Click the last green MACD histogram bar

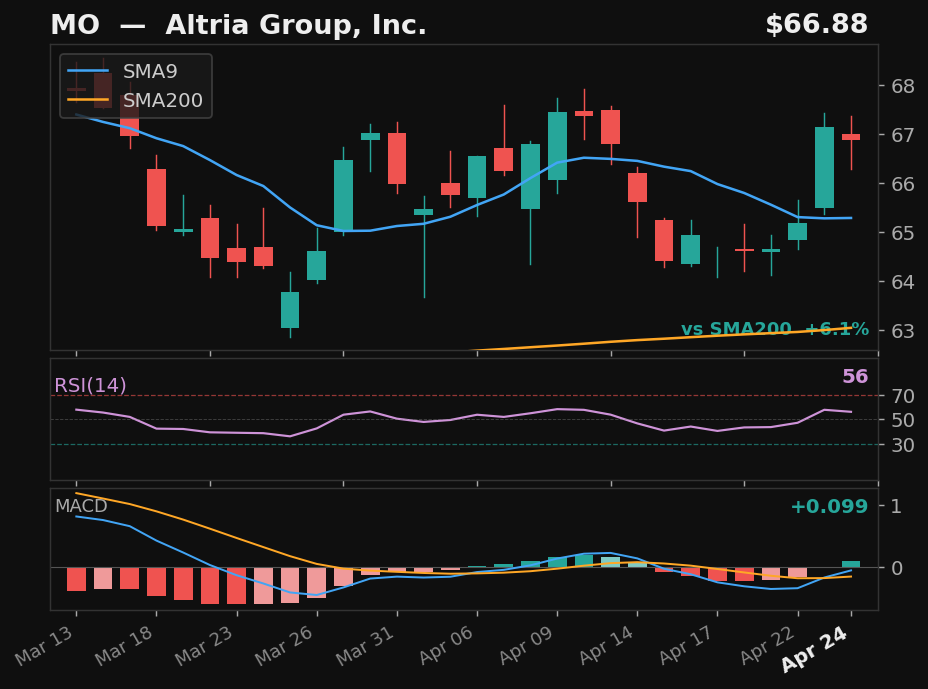(851, 564)
